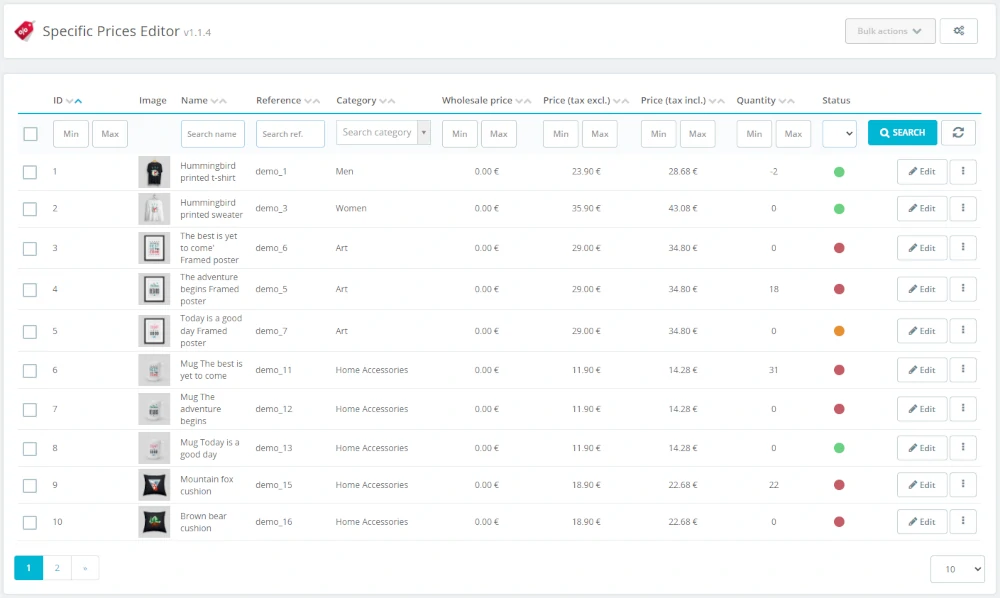Click the refresh icon next to Search
The image size is (1000, 598).
tap(958, 133)
